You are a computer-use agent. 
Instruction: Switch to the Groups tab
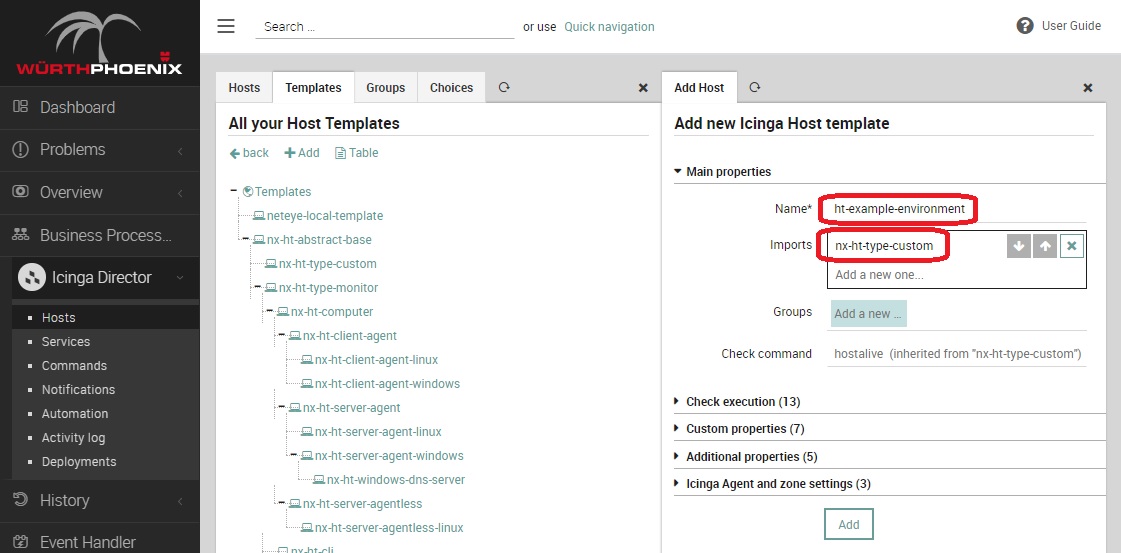point(385,88)
